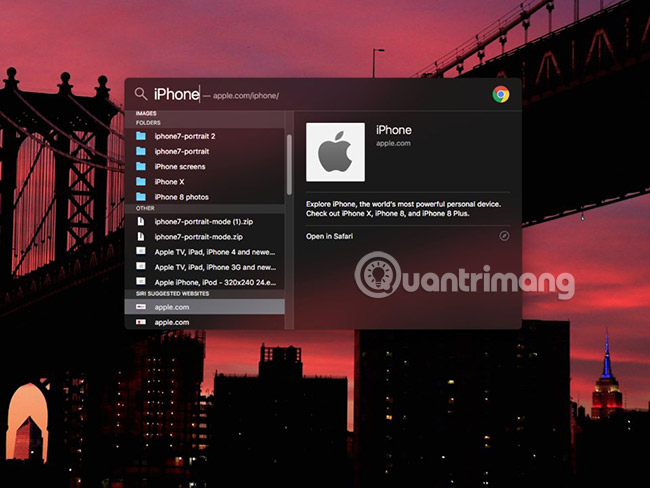
Task: Select the bottom apple.com website suggestion
Action: [172, 322]
